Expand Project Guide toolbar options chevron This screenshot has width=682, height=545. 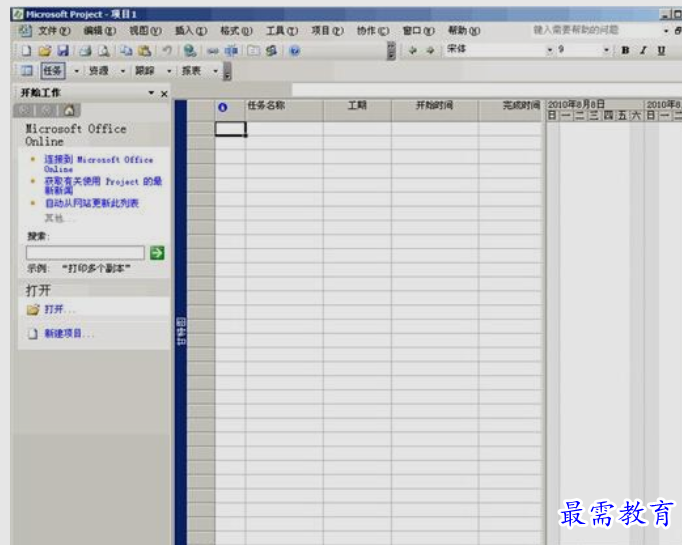227,71
